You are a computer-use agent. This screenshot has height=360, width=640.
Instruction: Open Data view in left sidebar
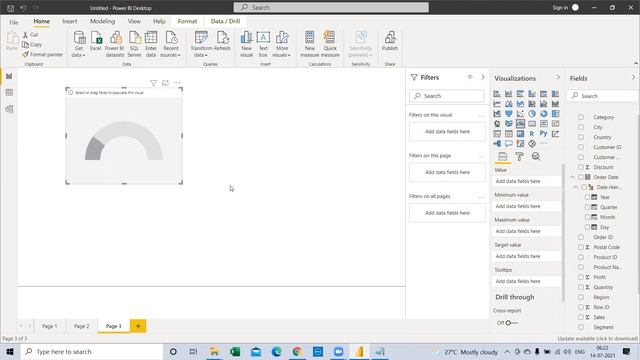pos(9,93)
